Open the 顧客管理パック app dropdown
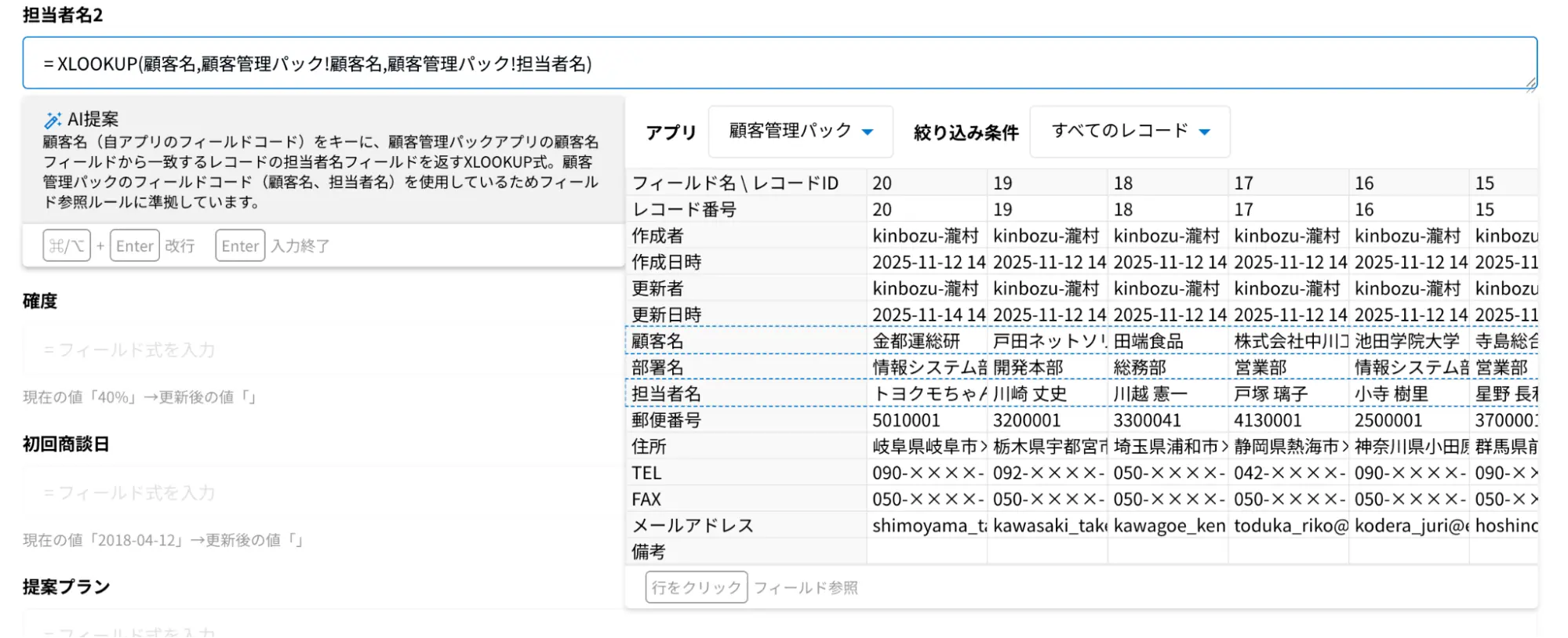The image size is (1568, 638). tap(800, 132)
